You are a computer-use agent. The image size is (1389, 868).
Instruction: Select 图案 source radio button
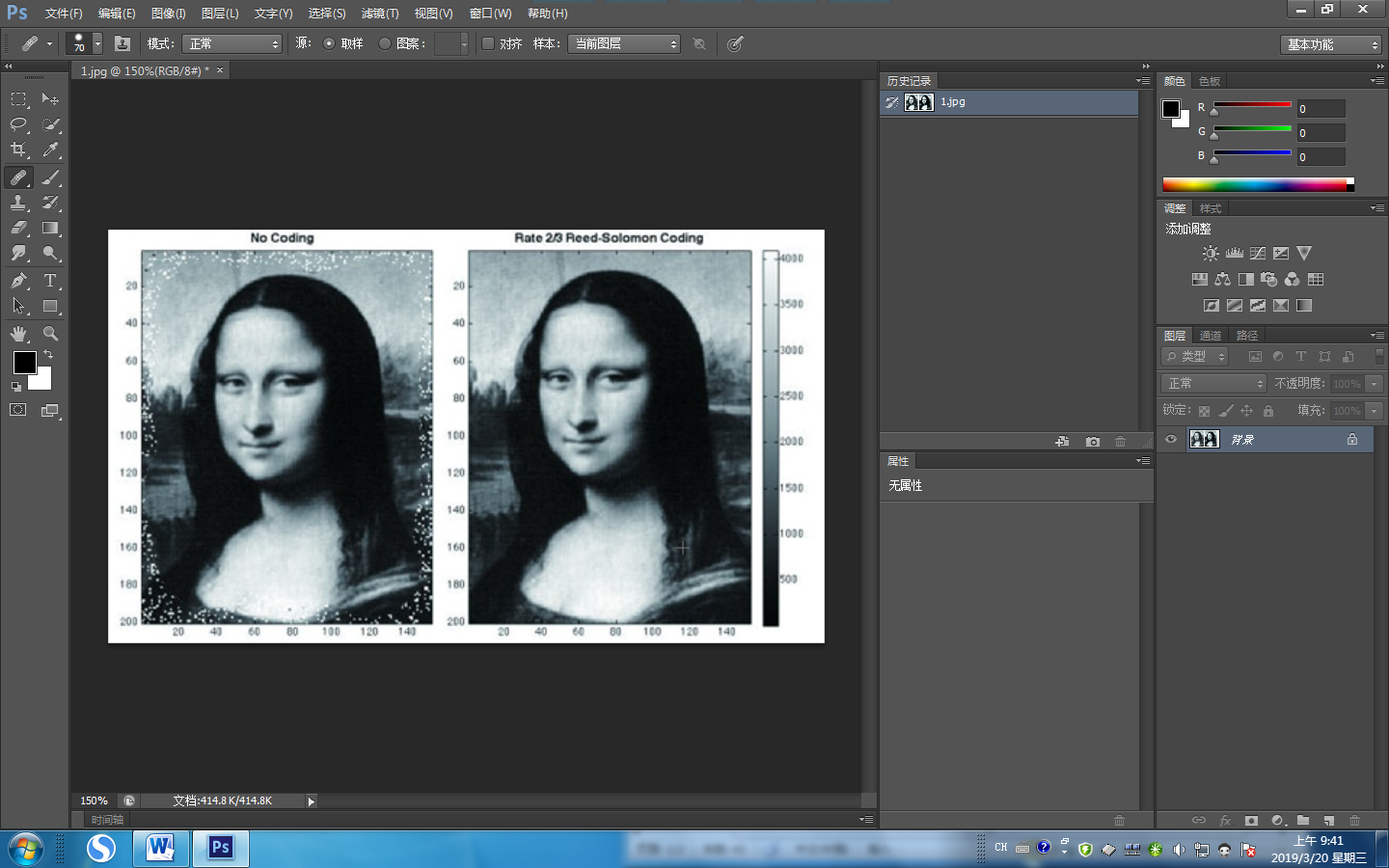coord(385,43)
